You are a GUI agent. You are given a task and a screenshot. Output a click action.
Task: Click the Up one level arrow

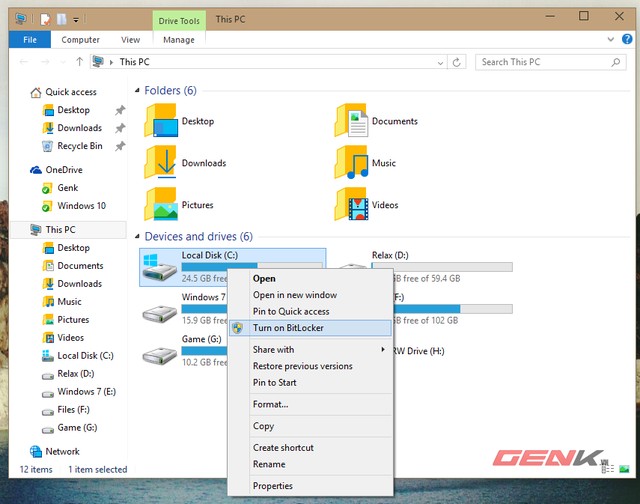point(79,62)
